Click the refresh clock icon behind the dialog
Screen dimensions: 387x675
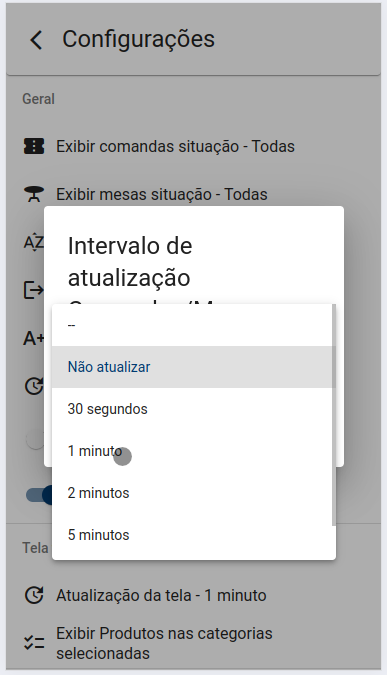[x=34, y=386]
